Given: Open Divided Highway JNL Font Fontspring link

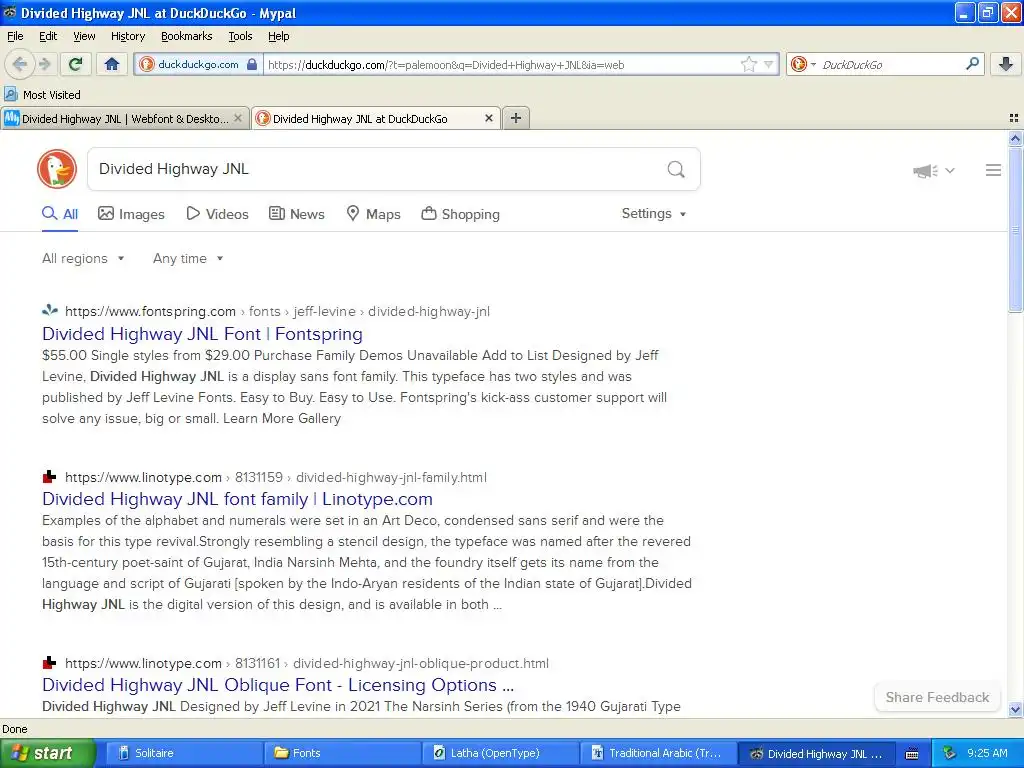Looking at the screenshot, I should (202, 334).
